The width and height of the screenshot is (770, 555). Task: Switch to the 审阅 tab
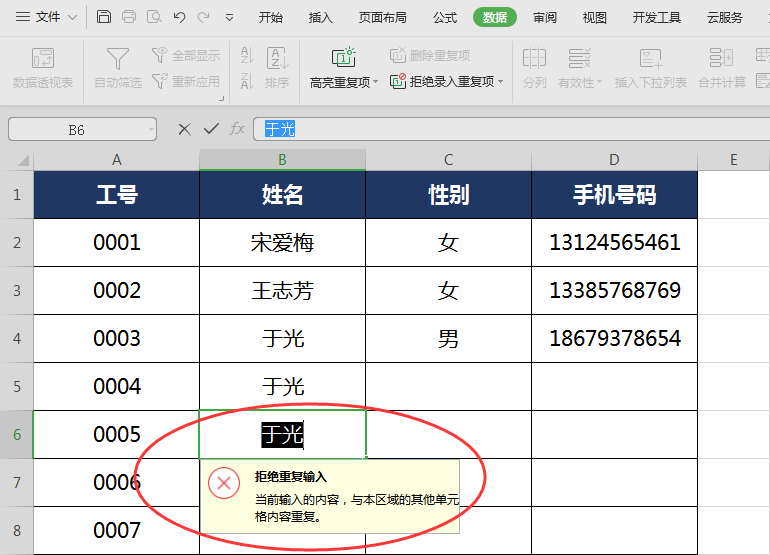point(545,18)
